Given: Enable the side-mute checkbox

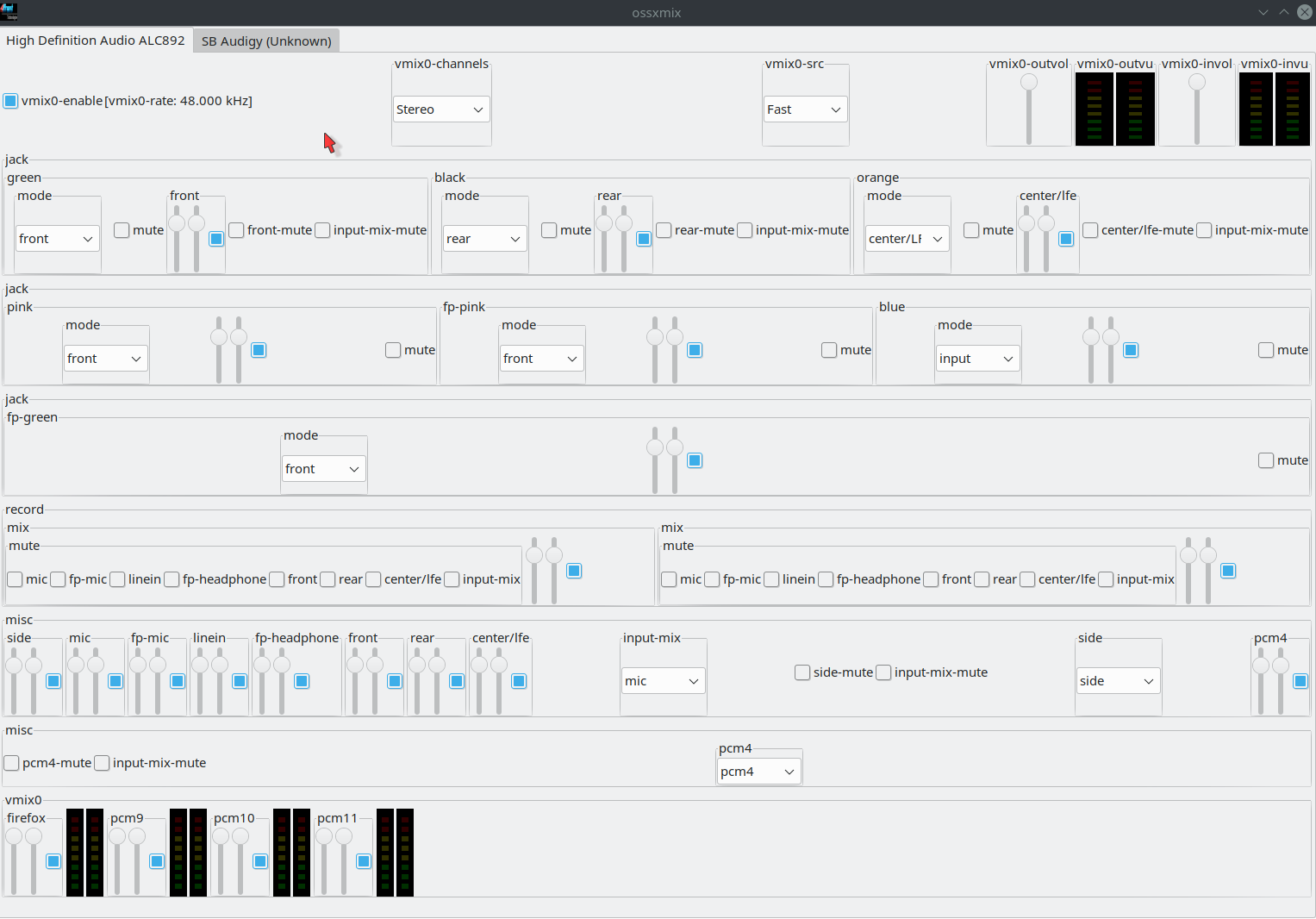Looking at the screenshot, I should (802, 672).
